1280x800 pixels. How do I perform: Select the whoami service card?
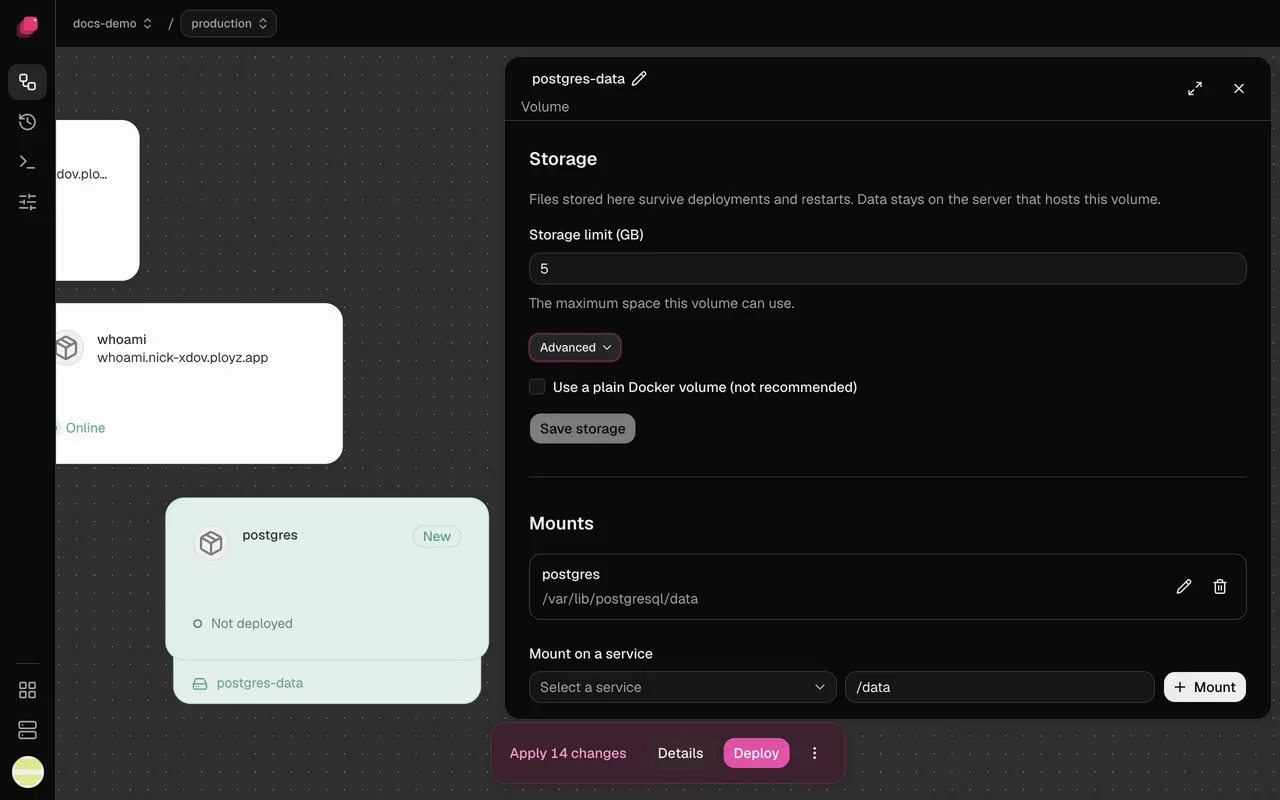199,383
